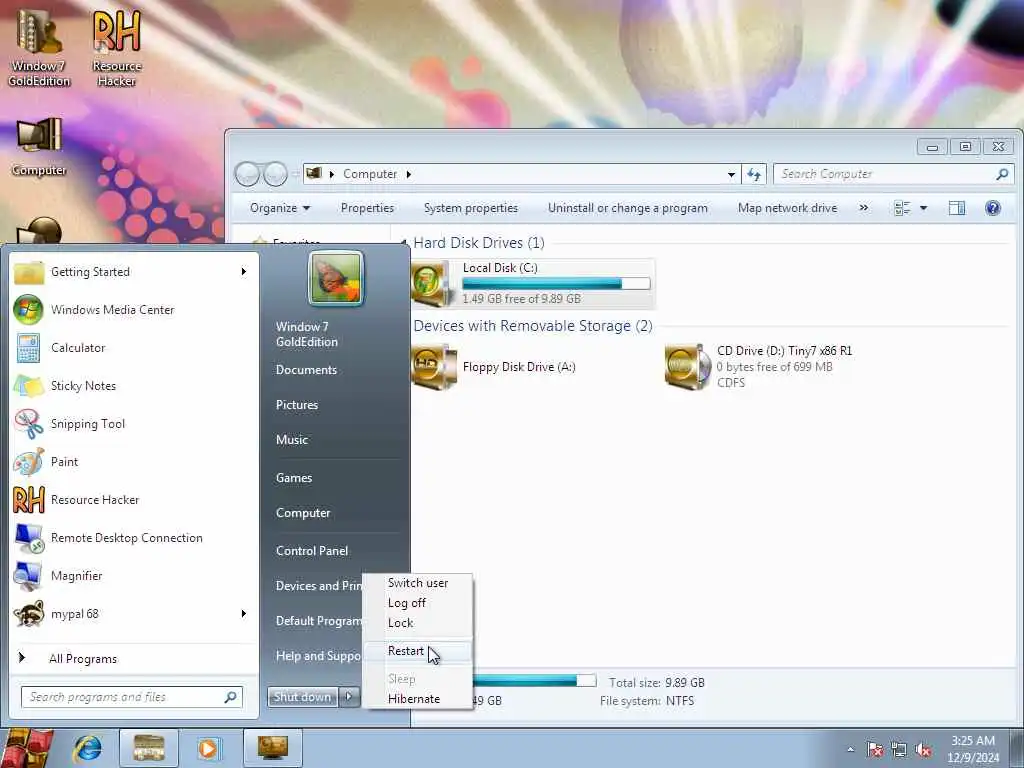Click the refresh button beside address bar
This screenshot has height=768, width=1024.
[754, 174]
